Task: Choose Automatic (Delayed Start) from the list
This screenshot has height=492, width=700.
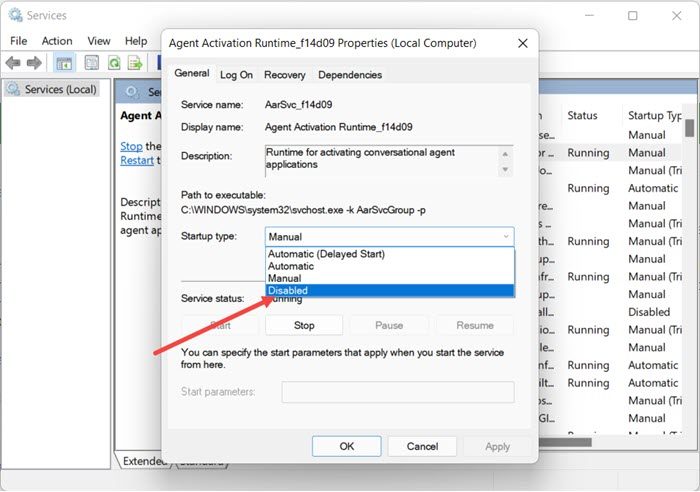Action: pos(390,254)
